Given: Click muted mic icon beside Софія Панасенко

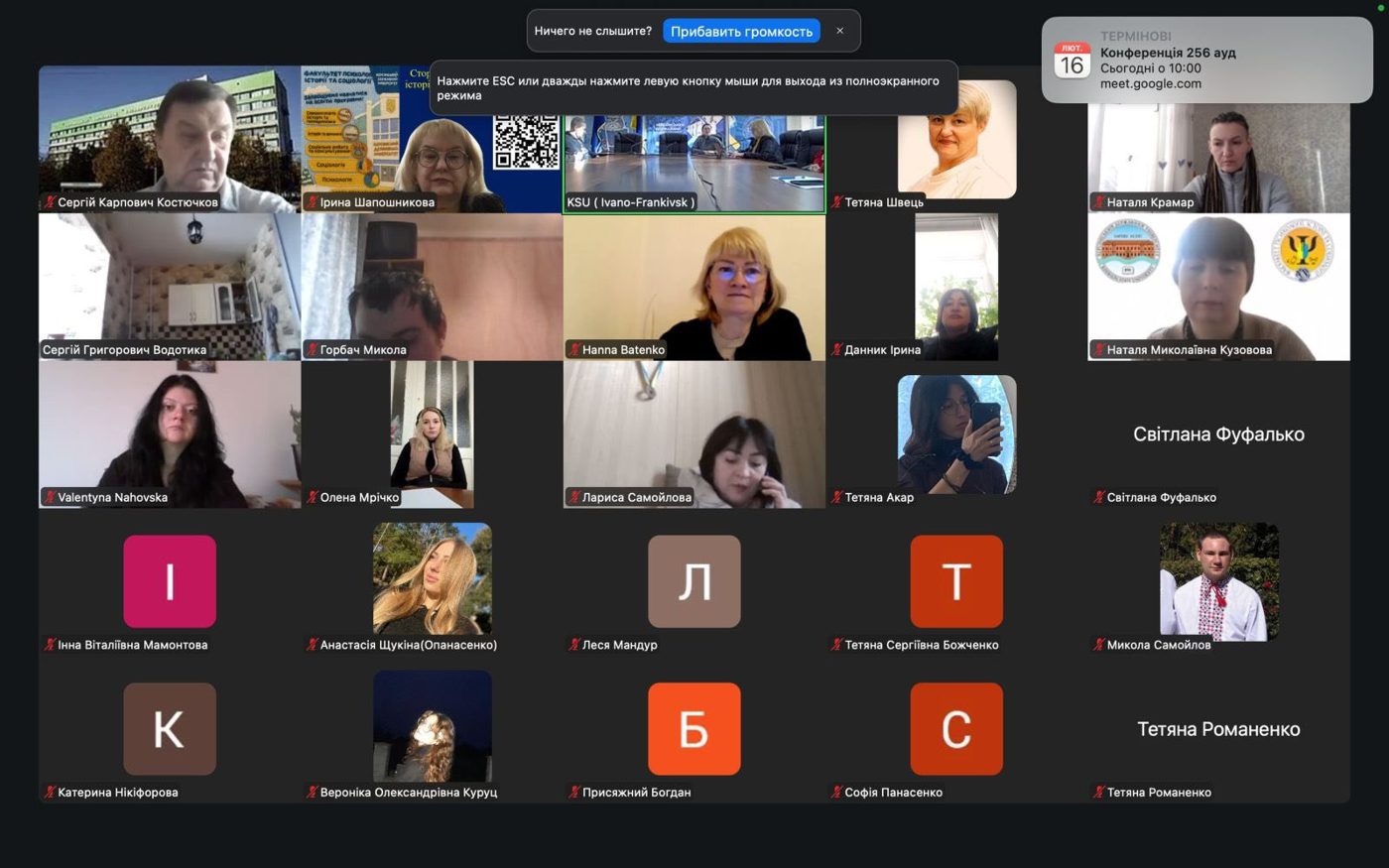Looking at the screenshot, I should [836, 793].
